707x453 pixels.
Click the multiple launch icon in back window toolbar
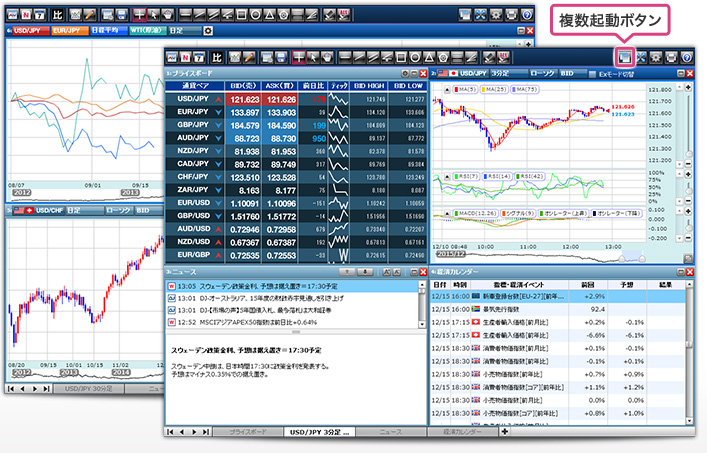[x=465, y=15]
